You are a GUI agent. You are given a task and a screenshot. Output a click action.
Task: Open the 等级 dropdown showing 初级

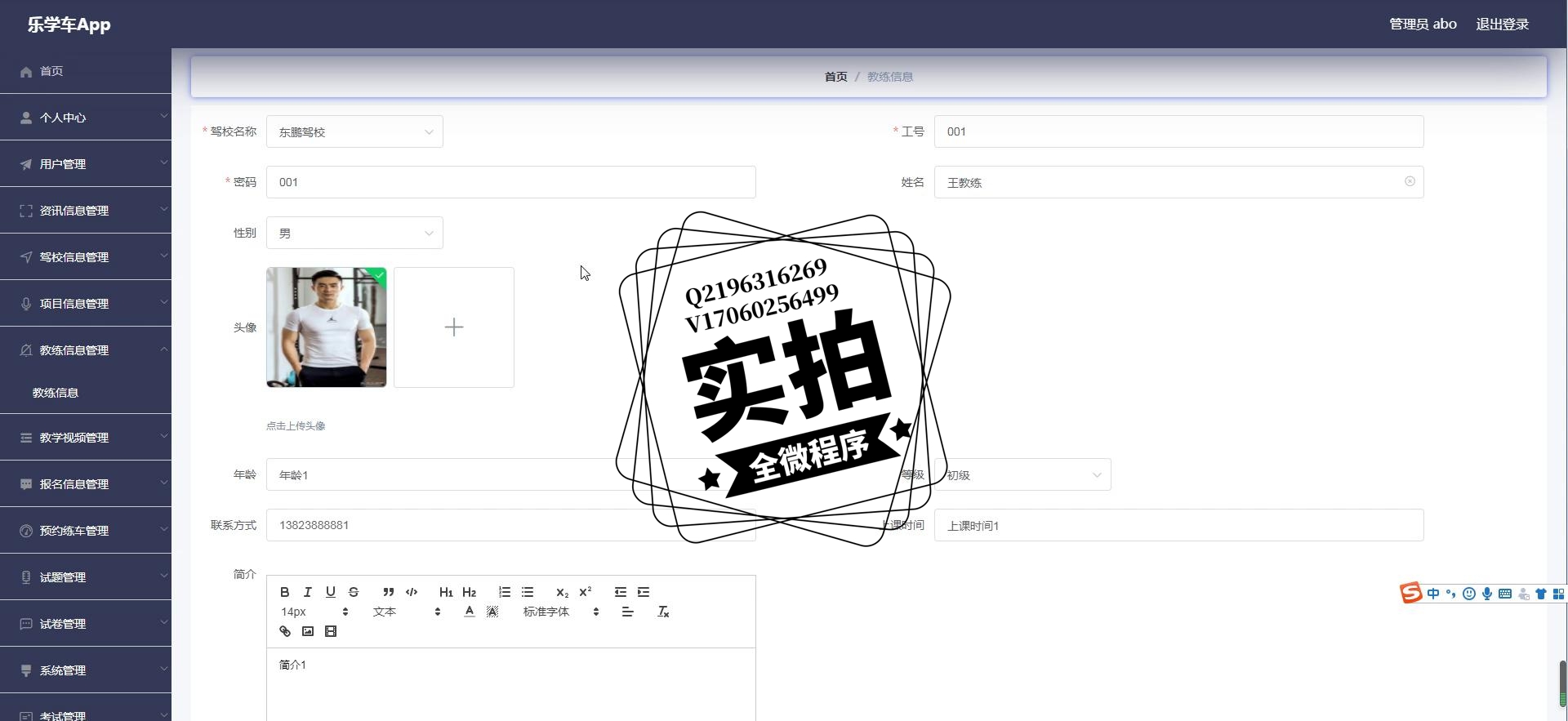tap(1022, 474)
